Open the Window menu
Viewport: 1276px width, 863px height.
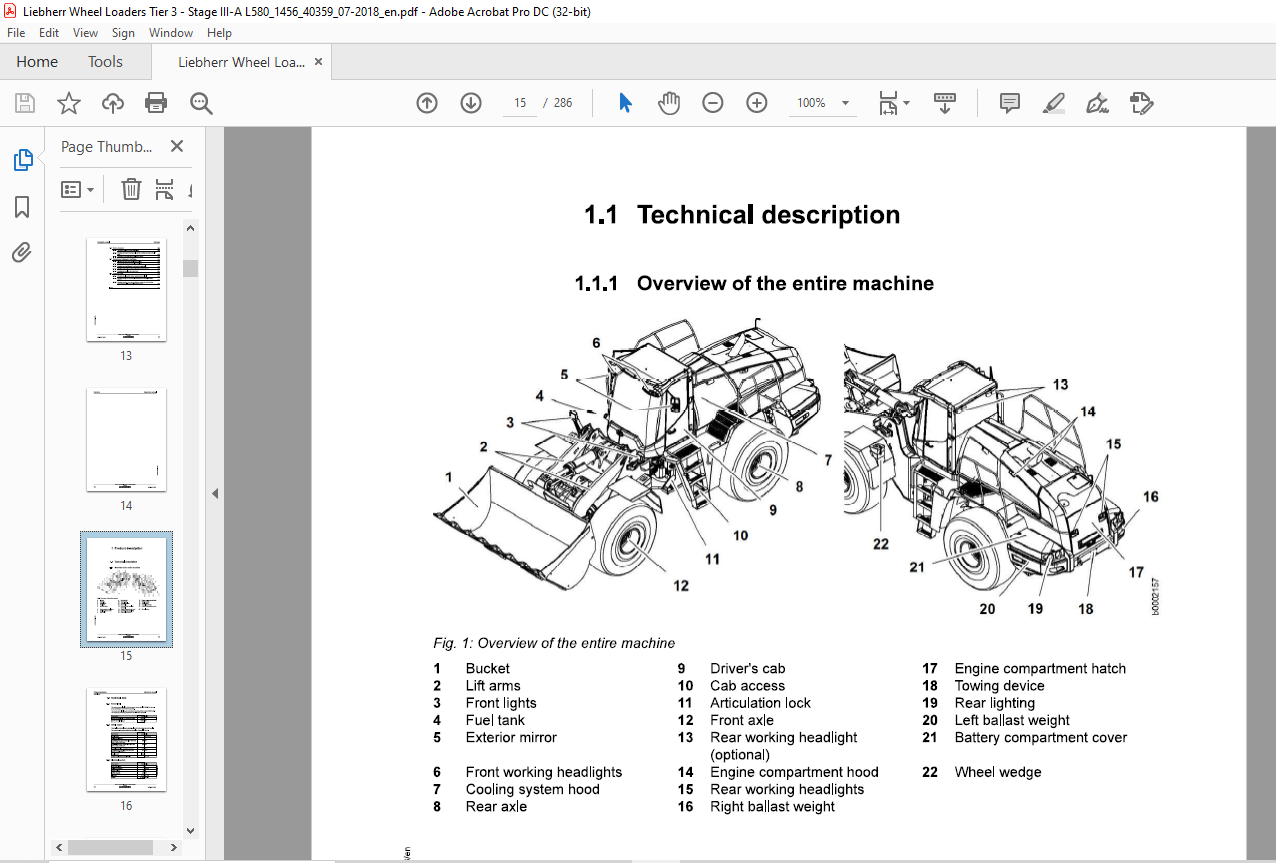(x=171, y=33)
